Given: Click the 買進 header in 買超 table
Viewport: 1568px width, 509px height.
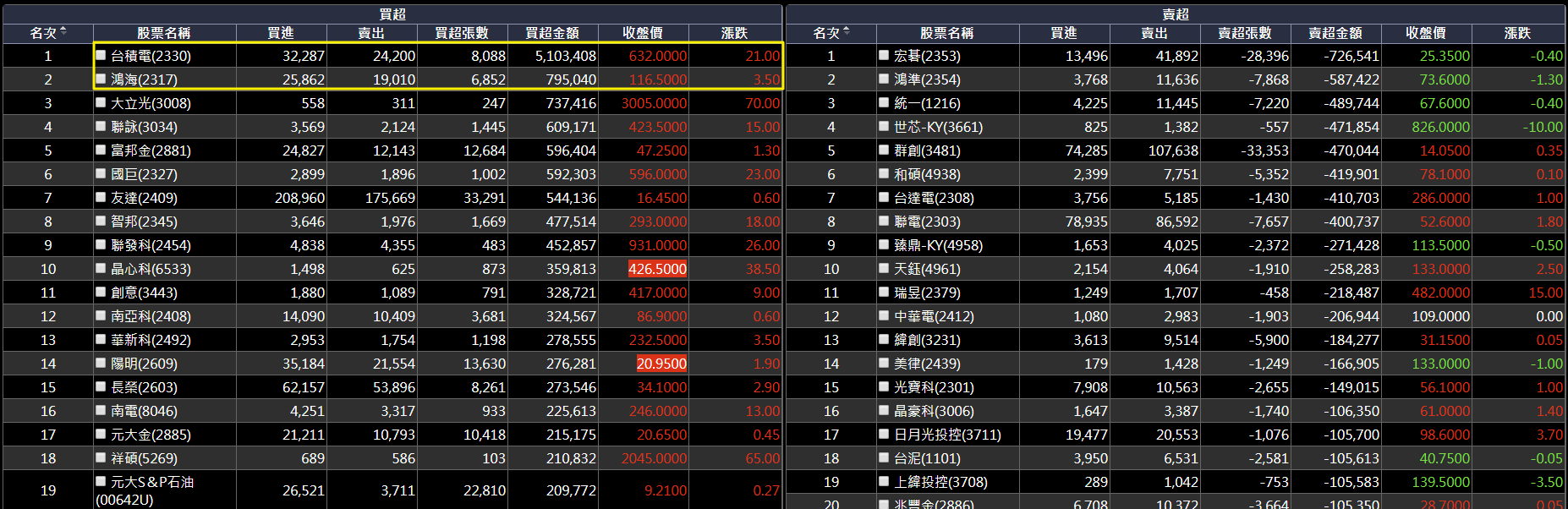Looking at the screenshot, I should point(281,33).
